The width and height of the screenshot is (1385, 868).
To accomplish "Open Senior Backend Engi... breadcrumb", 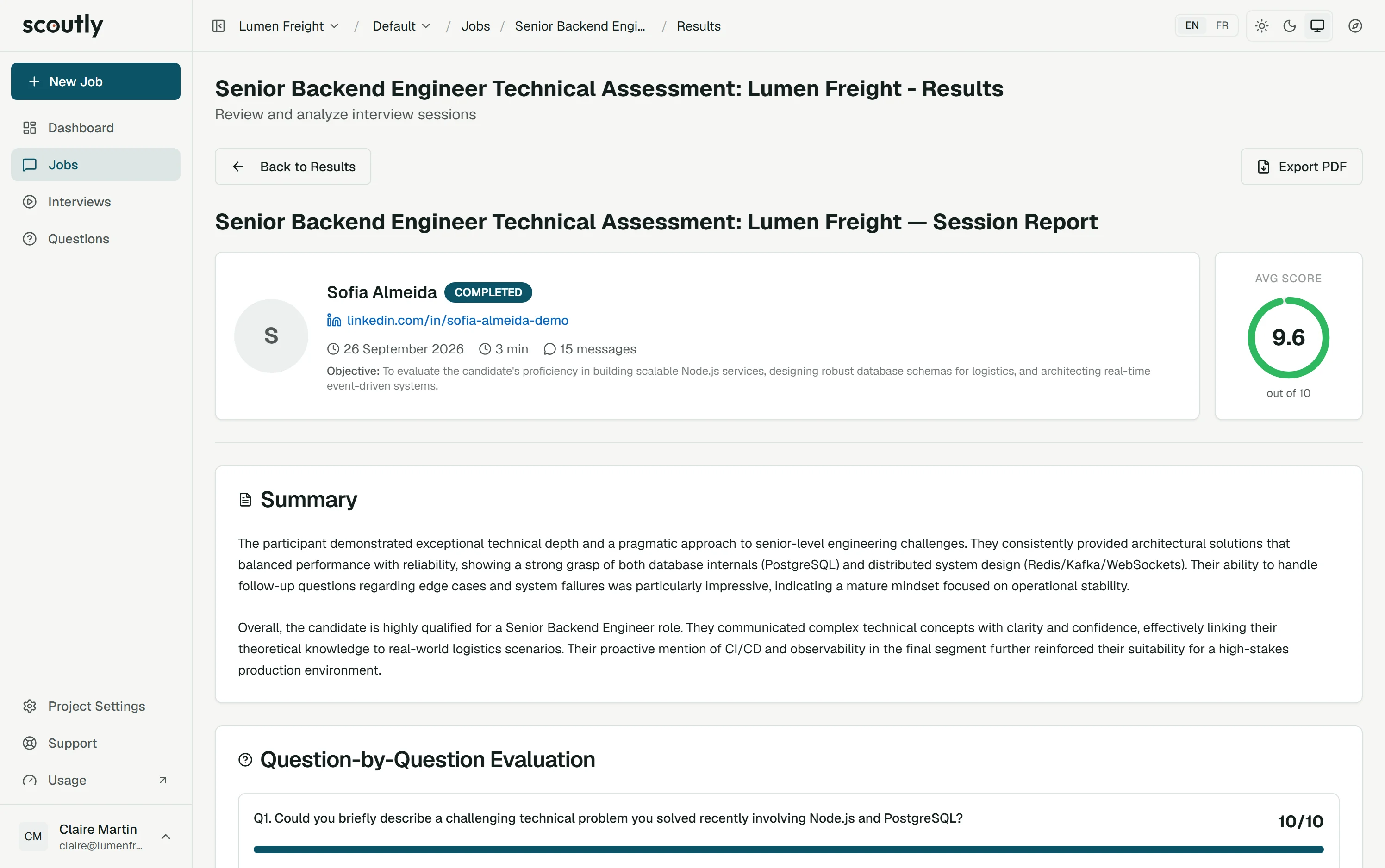I will tap(580, 26).
